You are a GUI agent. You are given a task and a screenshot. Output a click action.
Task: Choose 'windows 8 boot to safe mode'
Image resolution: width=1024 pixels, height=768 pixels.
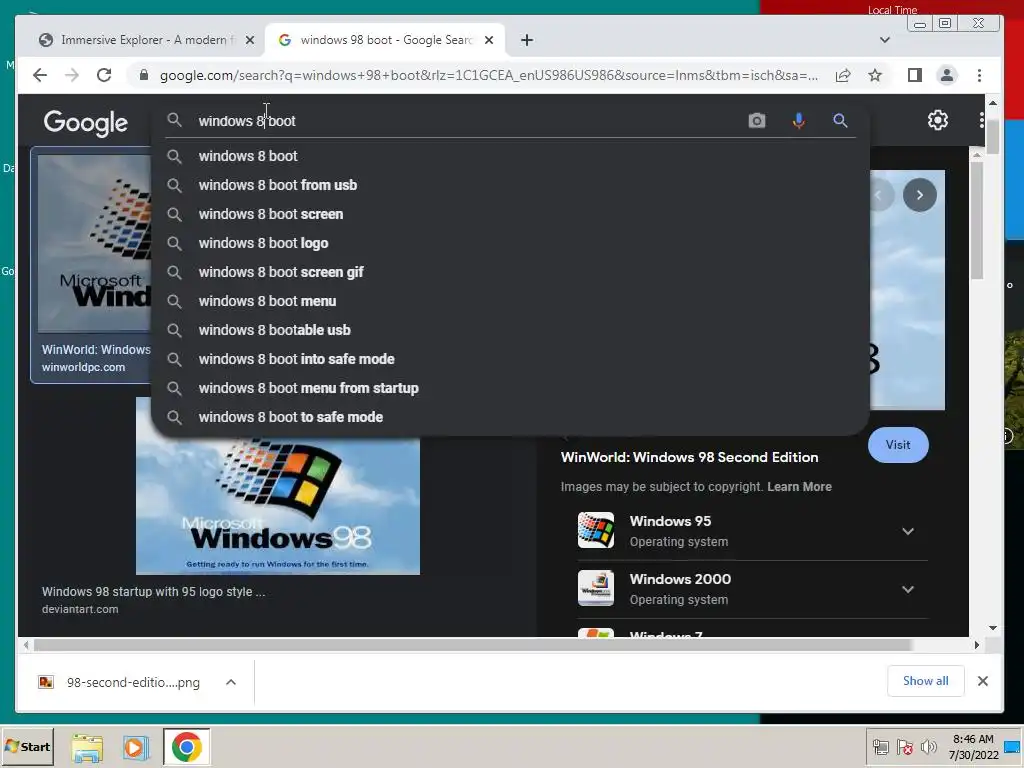(x=509, y=417)
